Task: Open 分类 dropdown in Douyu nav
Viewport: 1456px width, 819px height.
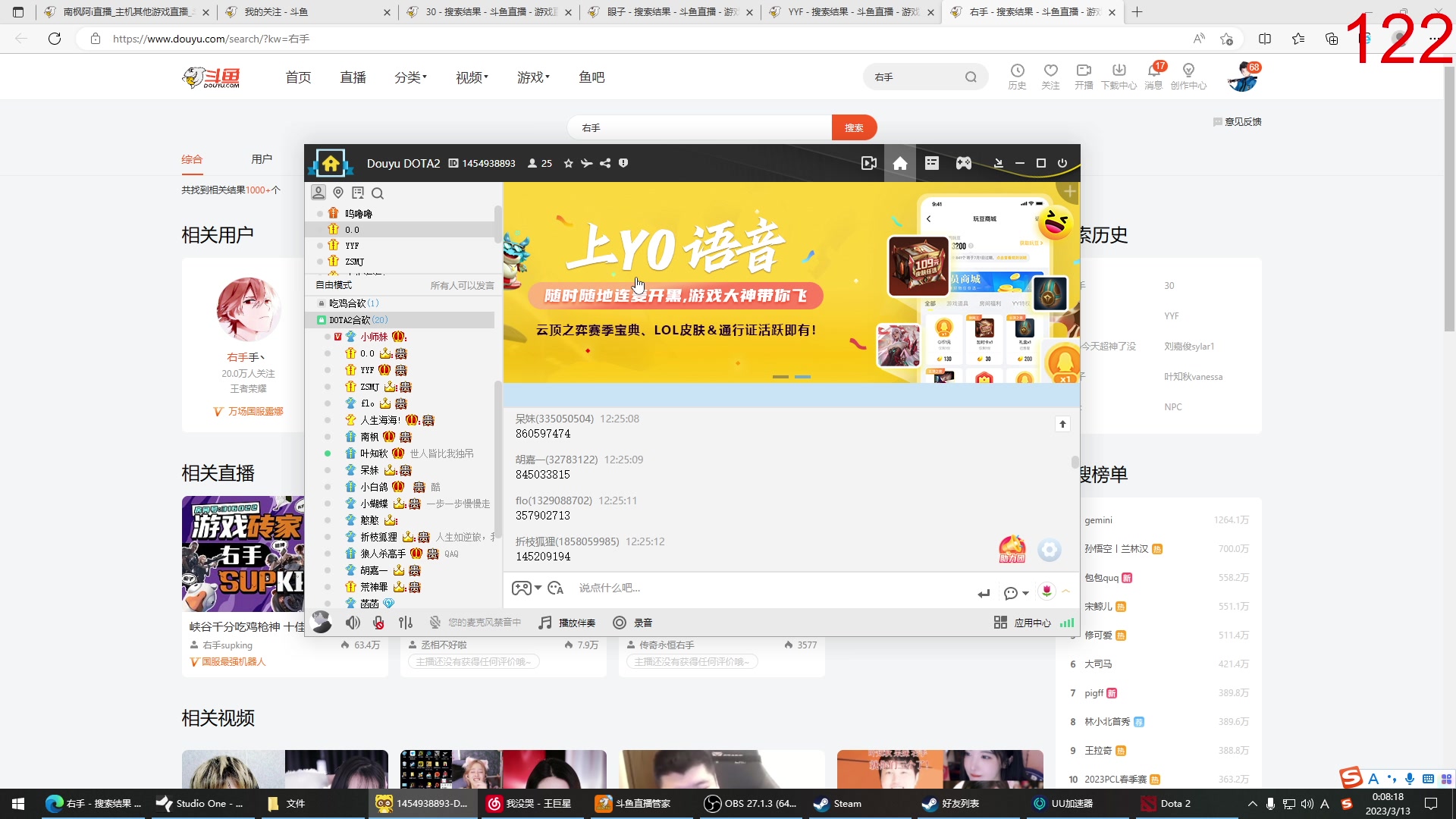Action: tap(410, 77)
